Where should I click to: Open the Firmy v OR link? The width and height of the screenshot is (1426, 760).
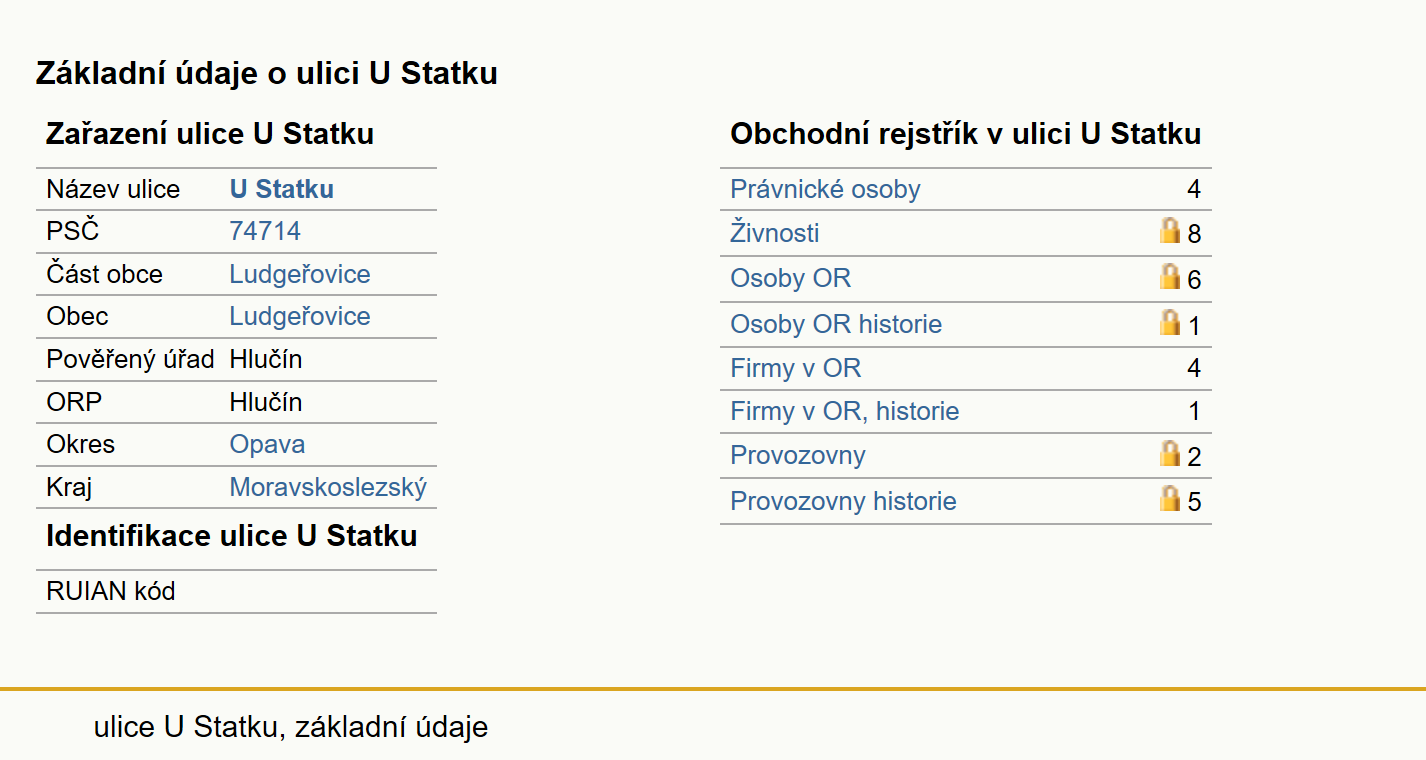point(795,368)
